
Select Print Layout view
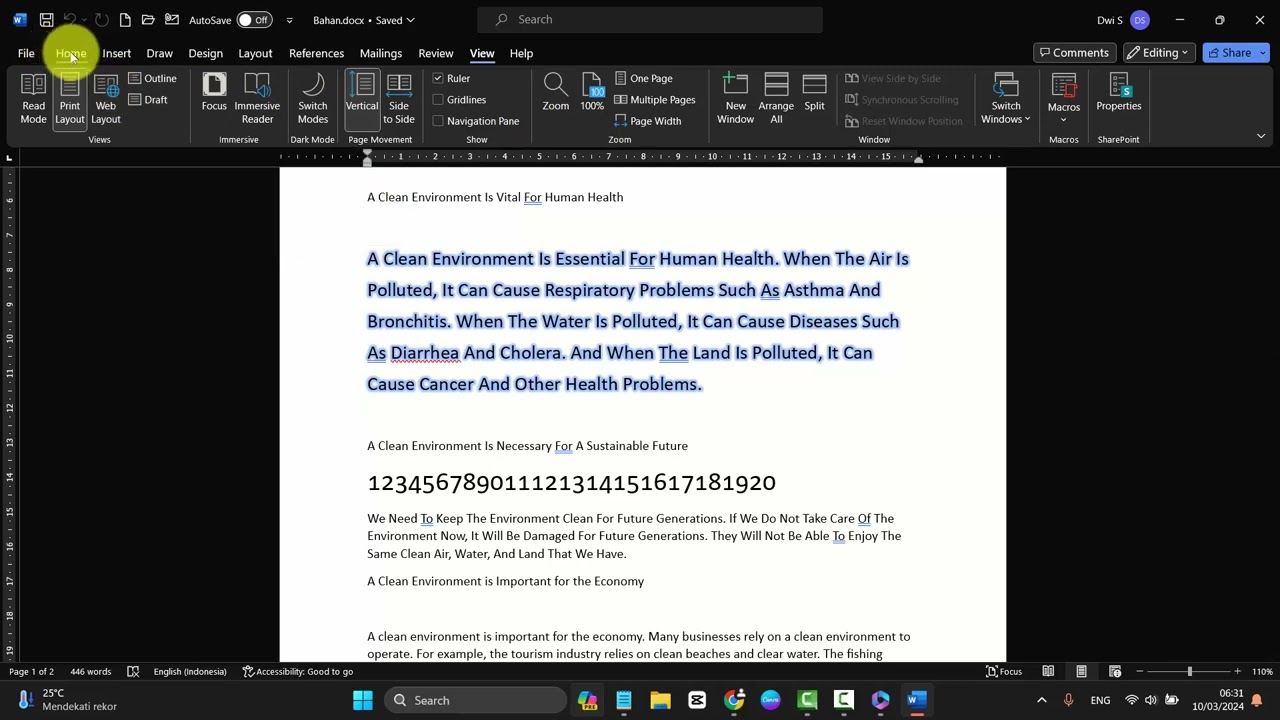(69, 99)
